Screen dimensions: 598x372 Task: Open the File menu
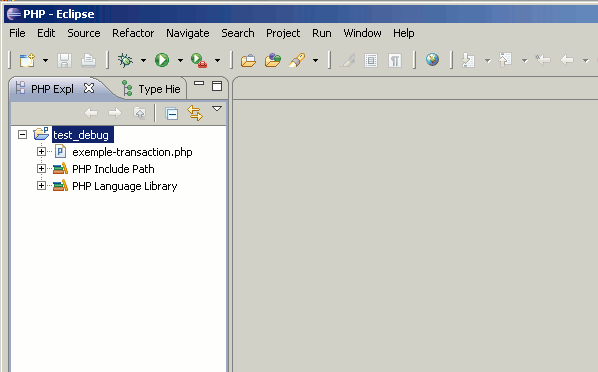coord(17,33)
